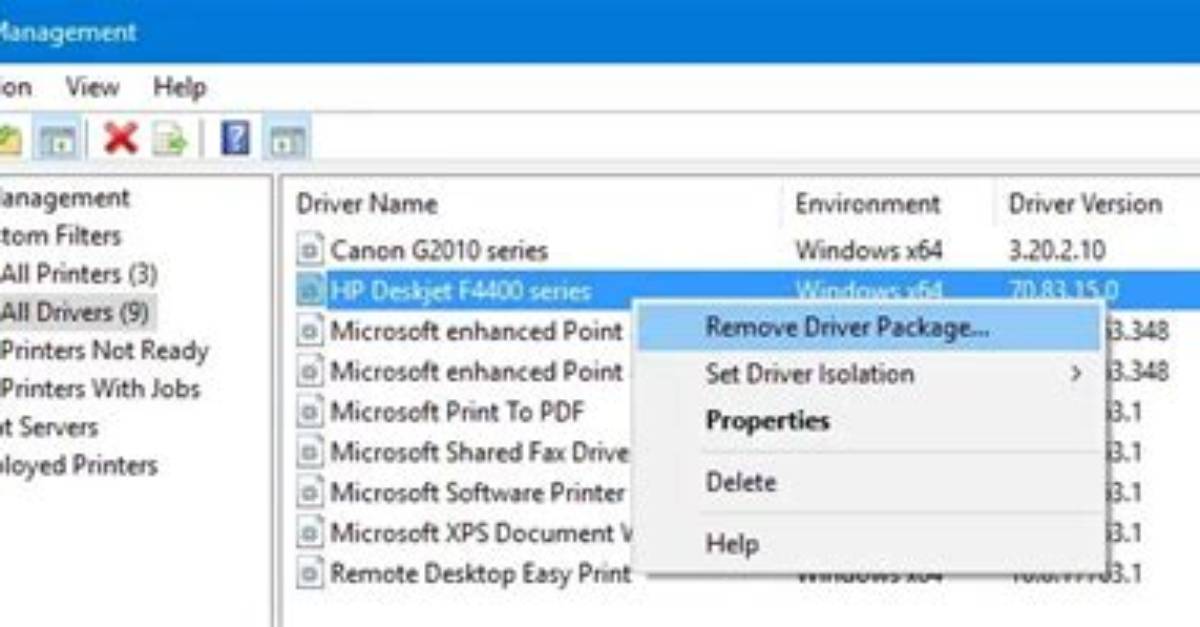Choose Delete in the context menu
Screen dimensions: 1200x627
[x=870, y=482]
